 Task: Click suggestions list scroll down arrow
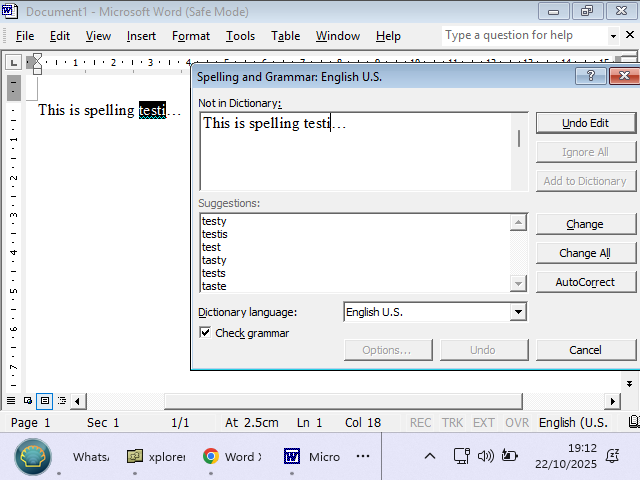coord(518,283)
